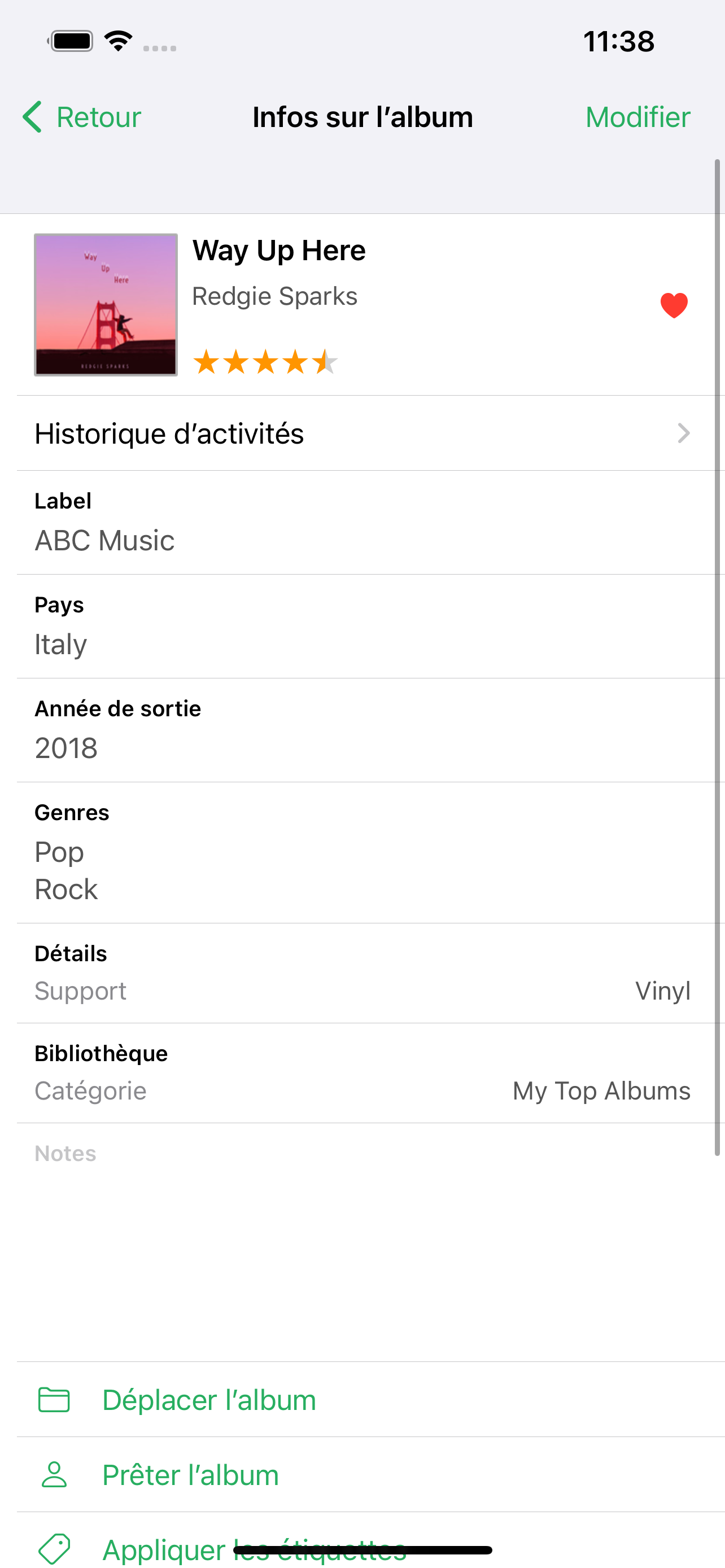725x1568 pixels.
Task: Open the Catégorie My Top Albums row
Action: click(362, 1091)
